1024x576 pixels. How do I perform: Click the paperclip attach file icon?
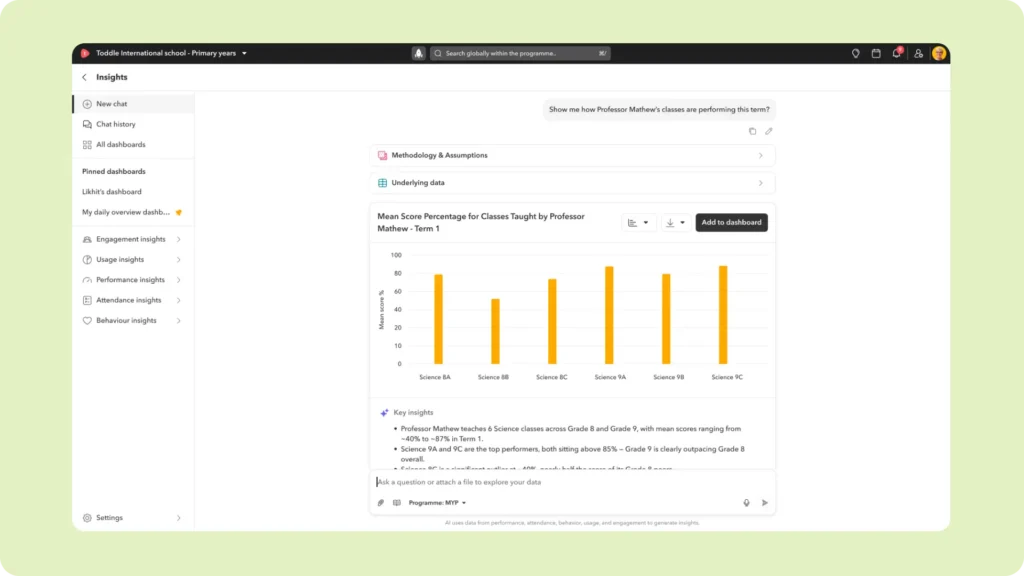(381, 503)
